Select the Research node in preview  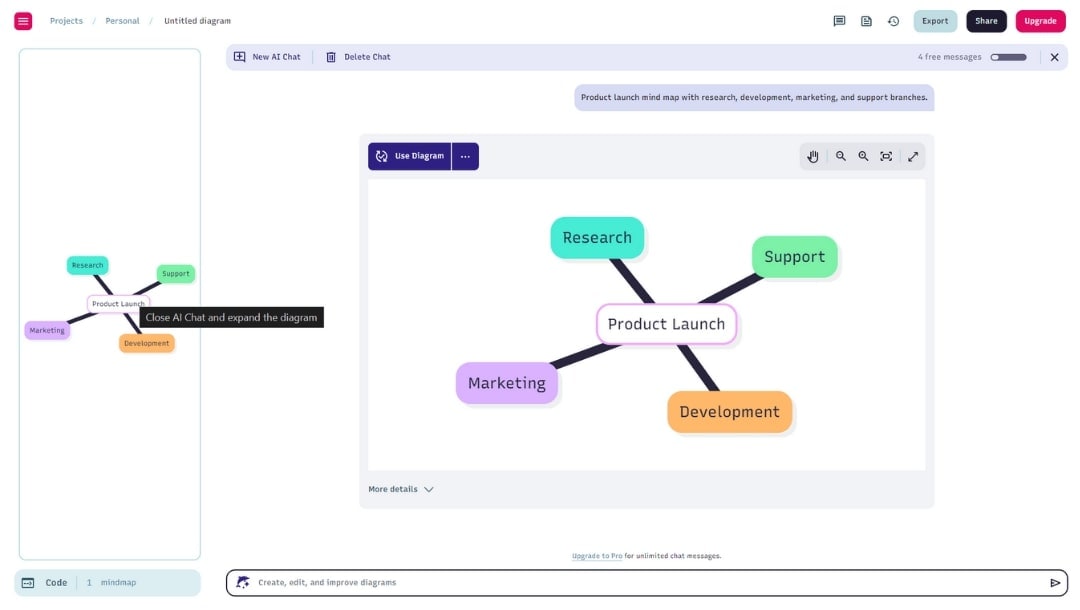tap(597, 238)
